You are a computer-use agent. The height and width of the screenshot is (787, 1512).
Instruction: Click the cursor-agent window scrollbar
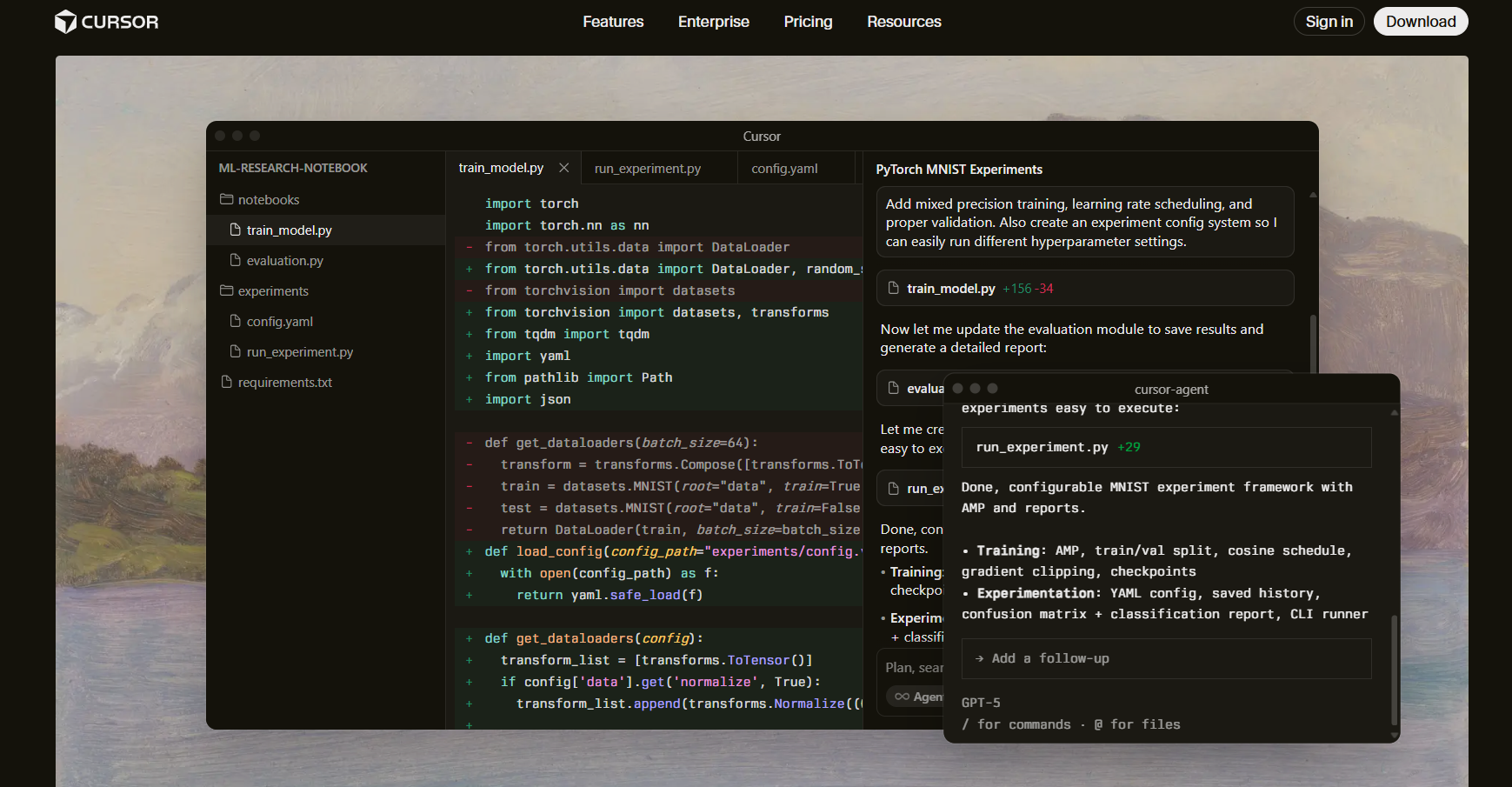pyautogui.click(x=1395, y=670)
